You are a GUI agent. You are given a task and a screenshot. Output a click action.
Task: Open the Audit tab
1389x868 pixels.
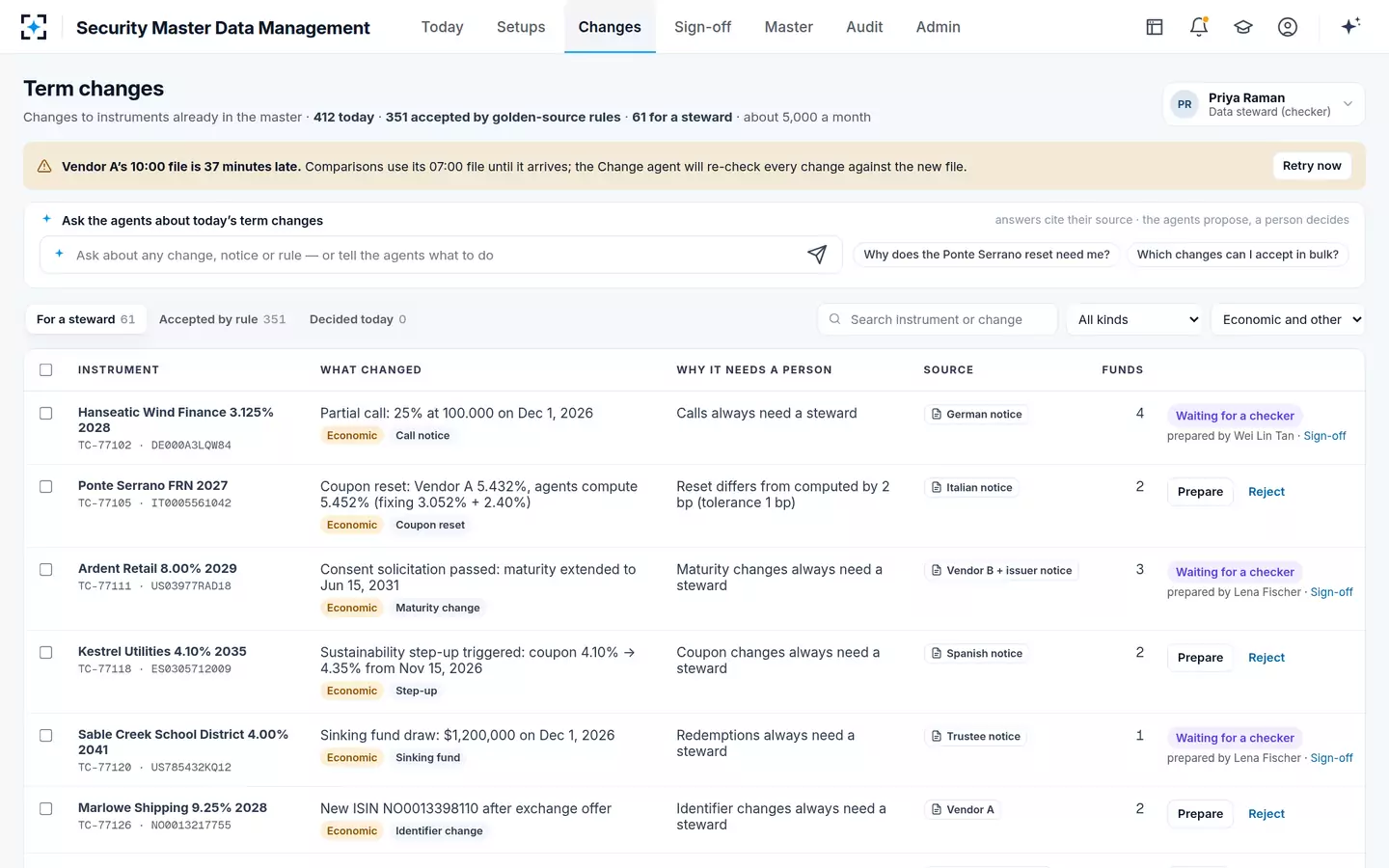click(x=864, y=27)
